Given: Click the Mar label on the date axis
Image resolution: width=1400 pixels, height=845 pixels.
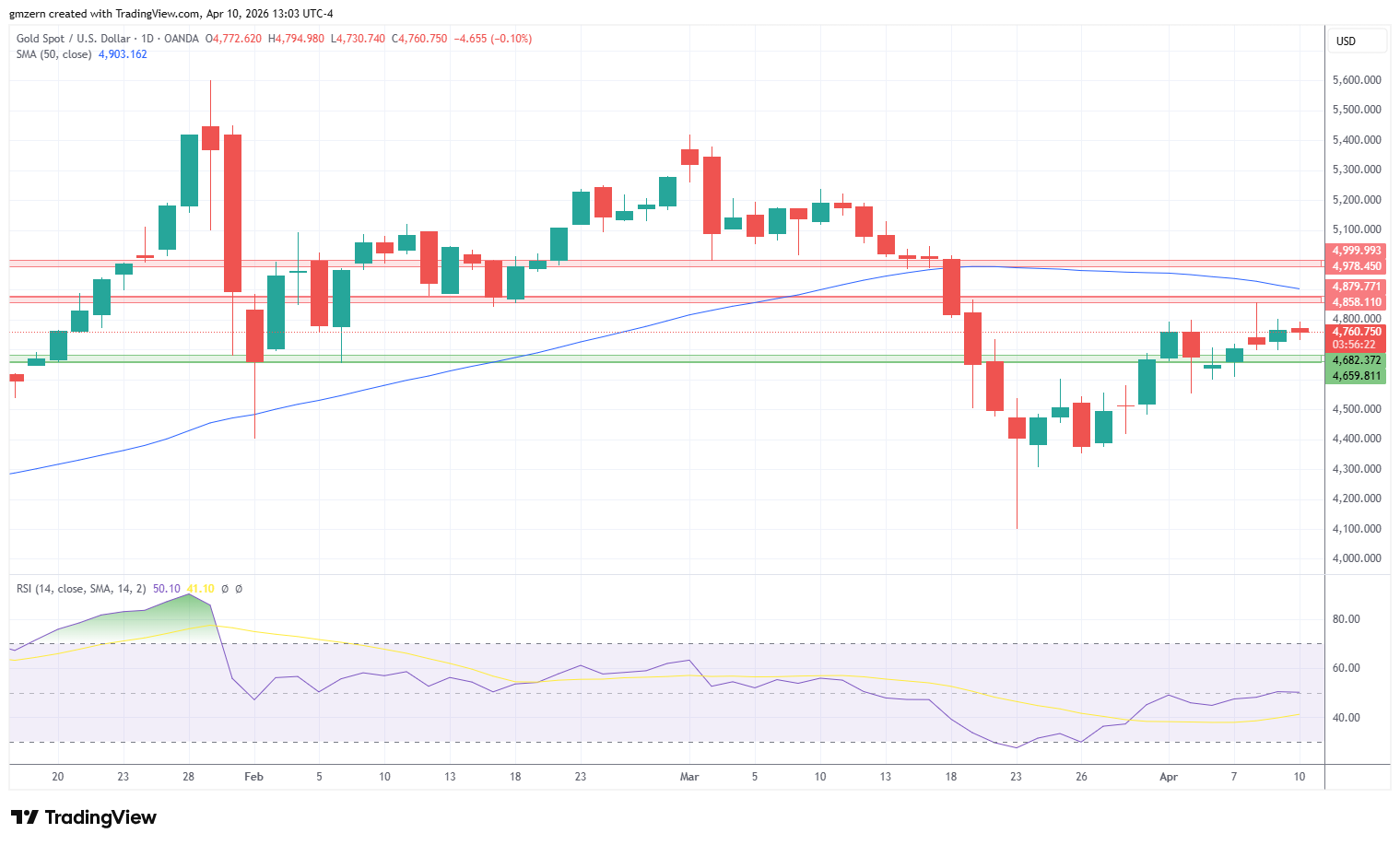Looking at the screenshot, I should pos(689,777).
